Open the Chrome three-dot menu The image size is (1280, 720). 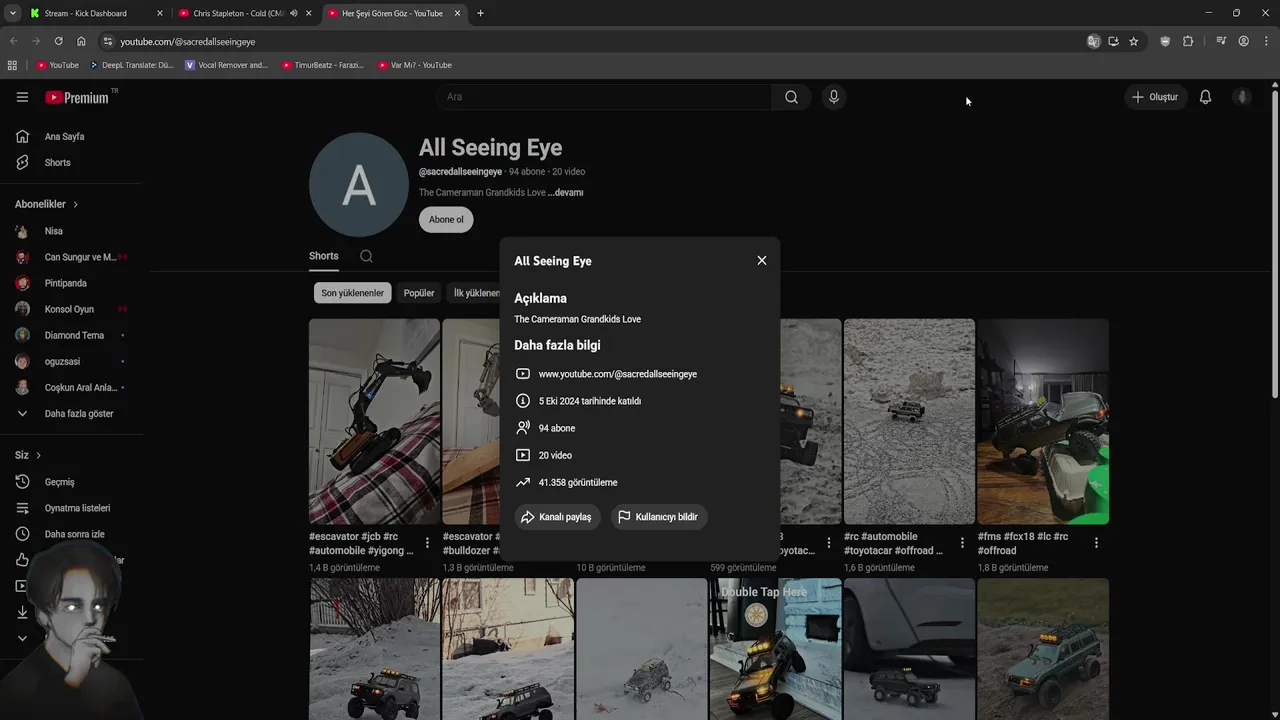1267,41
